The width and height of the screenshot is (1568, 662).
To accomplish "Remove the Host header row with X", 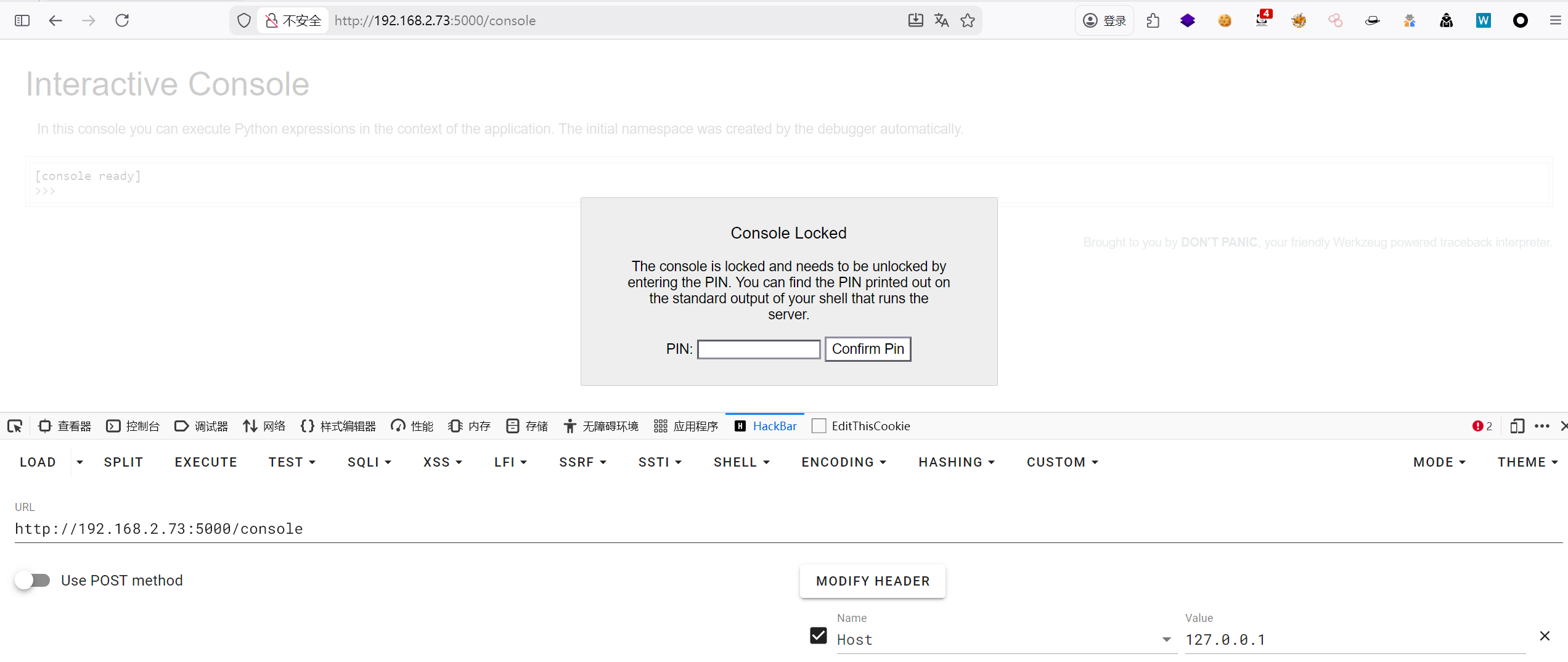I will 1545,636.
